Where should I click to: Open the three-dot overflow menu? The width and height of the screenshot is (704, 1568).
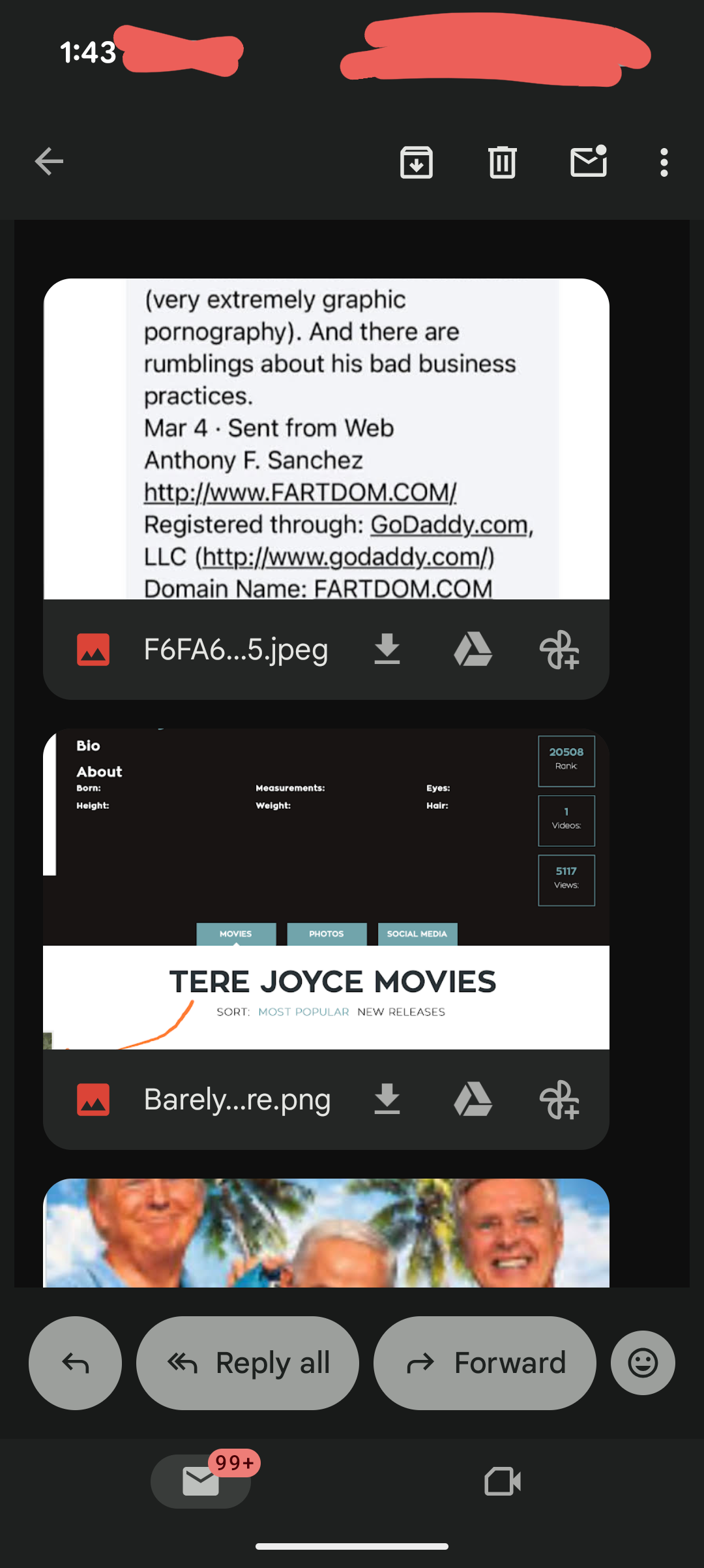click(664, 162)
